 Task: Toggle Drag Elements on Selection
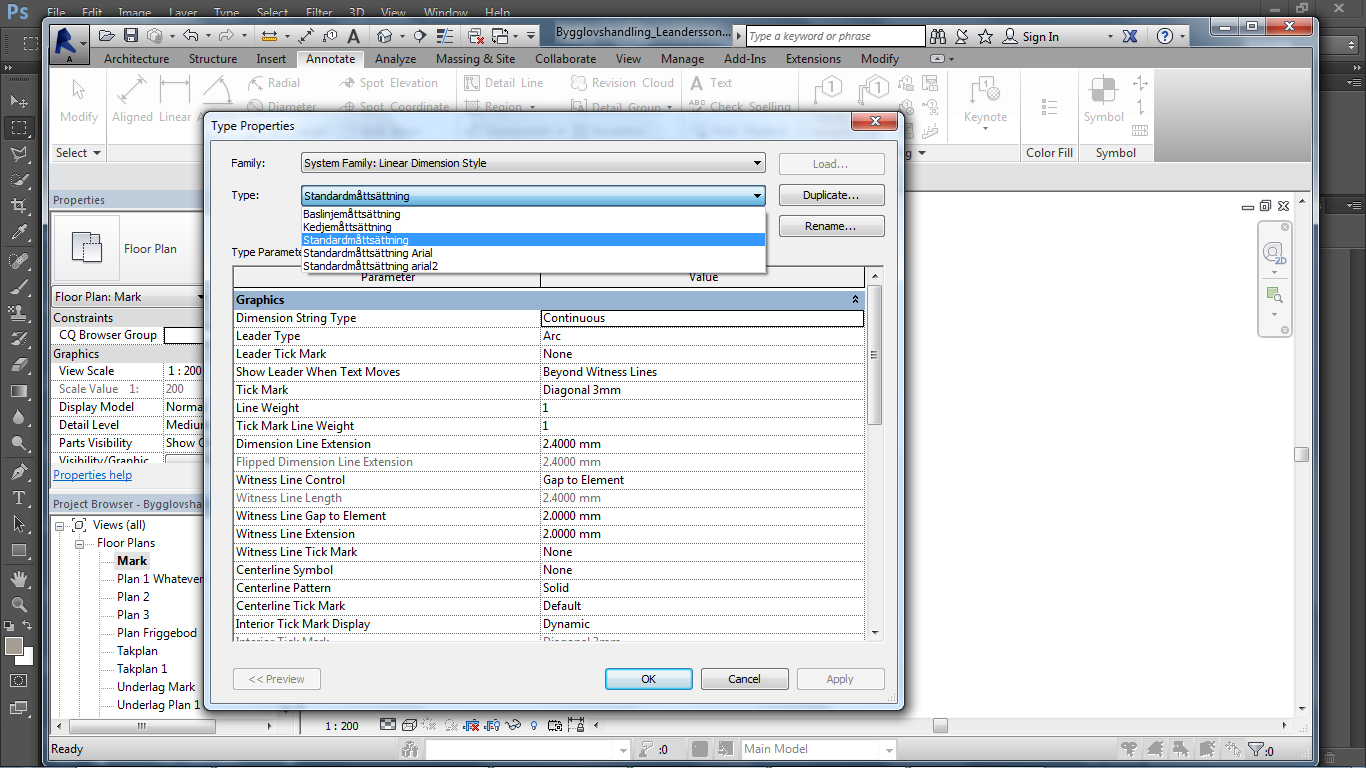point(1232,749)
